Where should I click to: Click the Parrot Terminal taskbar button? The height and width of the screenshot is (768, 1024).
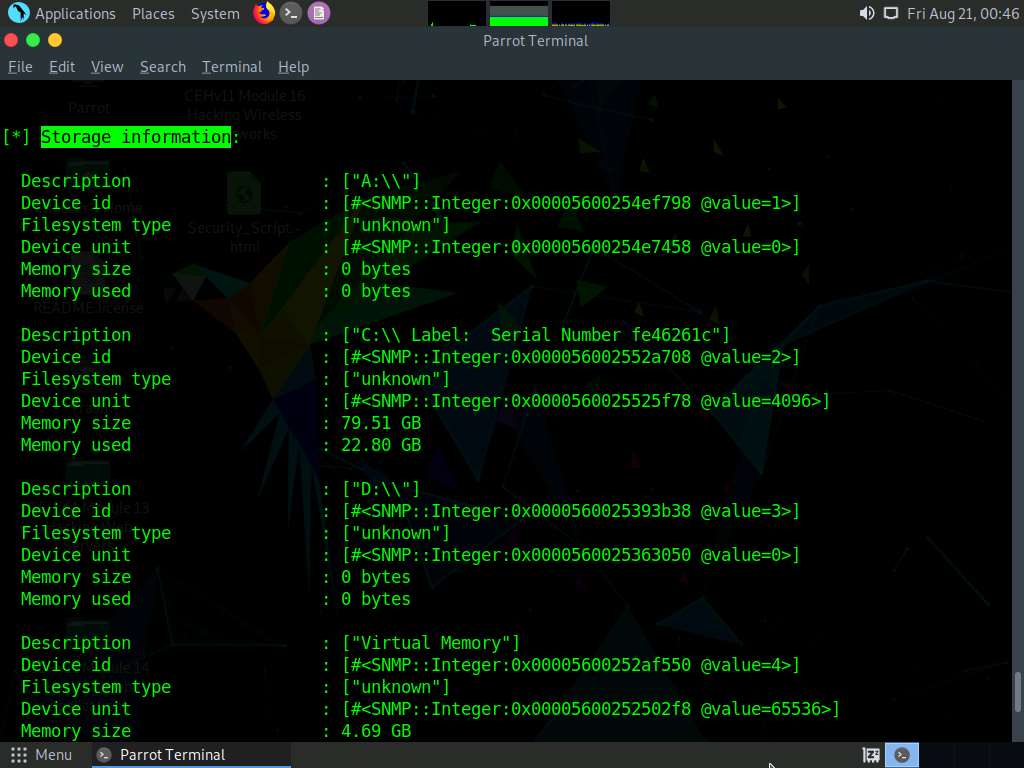coord(189,755)
